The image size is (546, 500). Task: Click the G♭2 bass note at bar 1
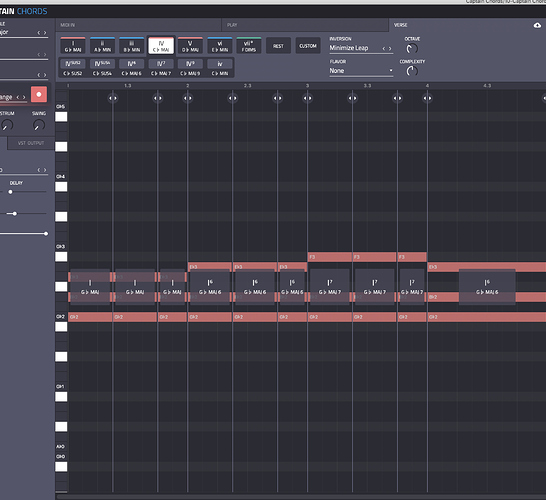click(x=90, y=317)
